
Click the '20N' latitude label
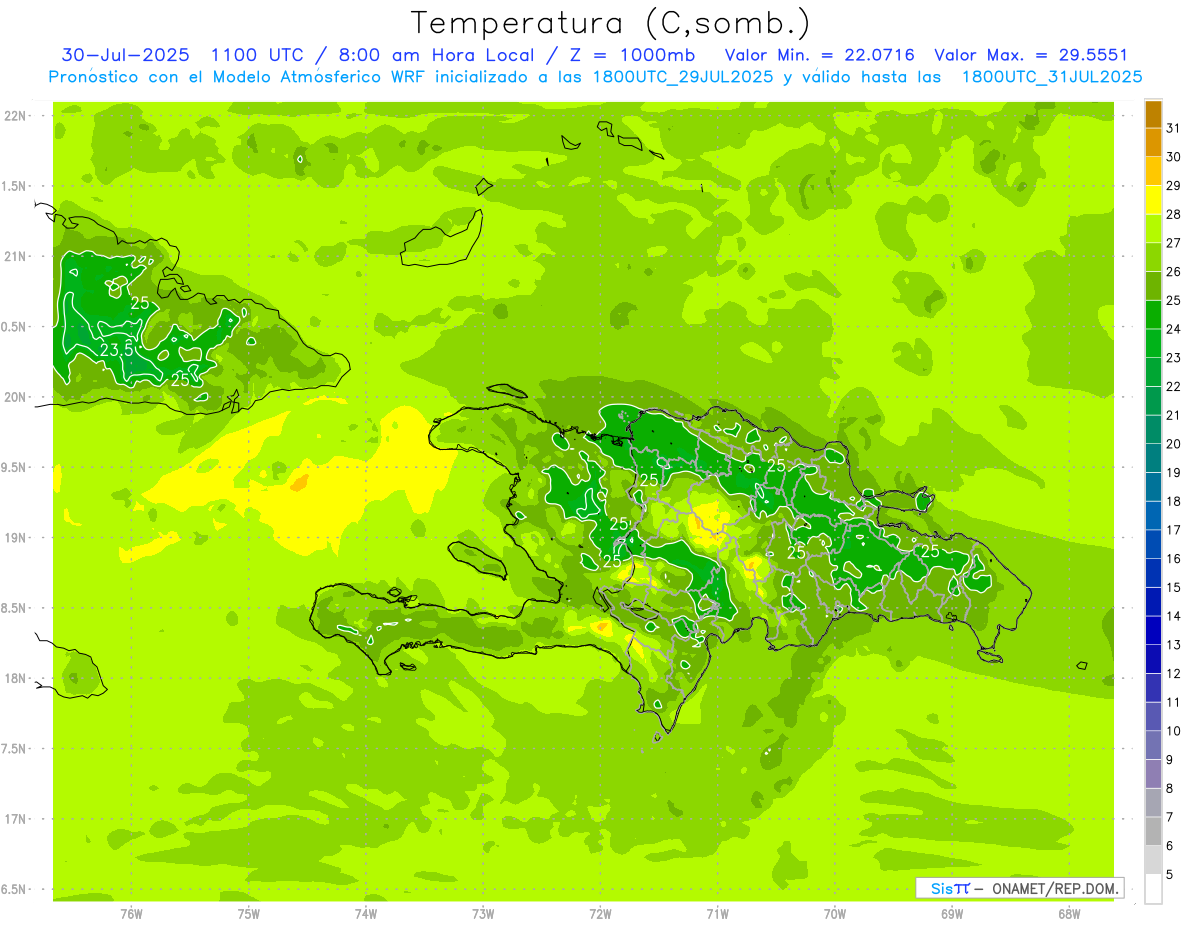click(16, 397)
